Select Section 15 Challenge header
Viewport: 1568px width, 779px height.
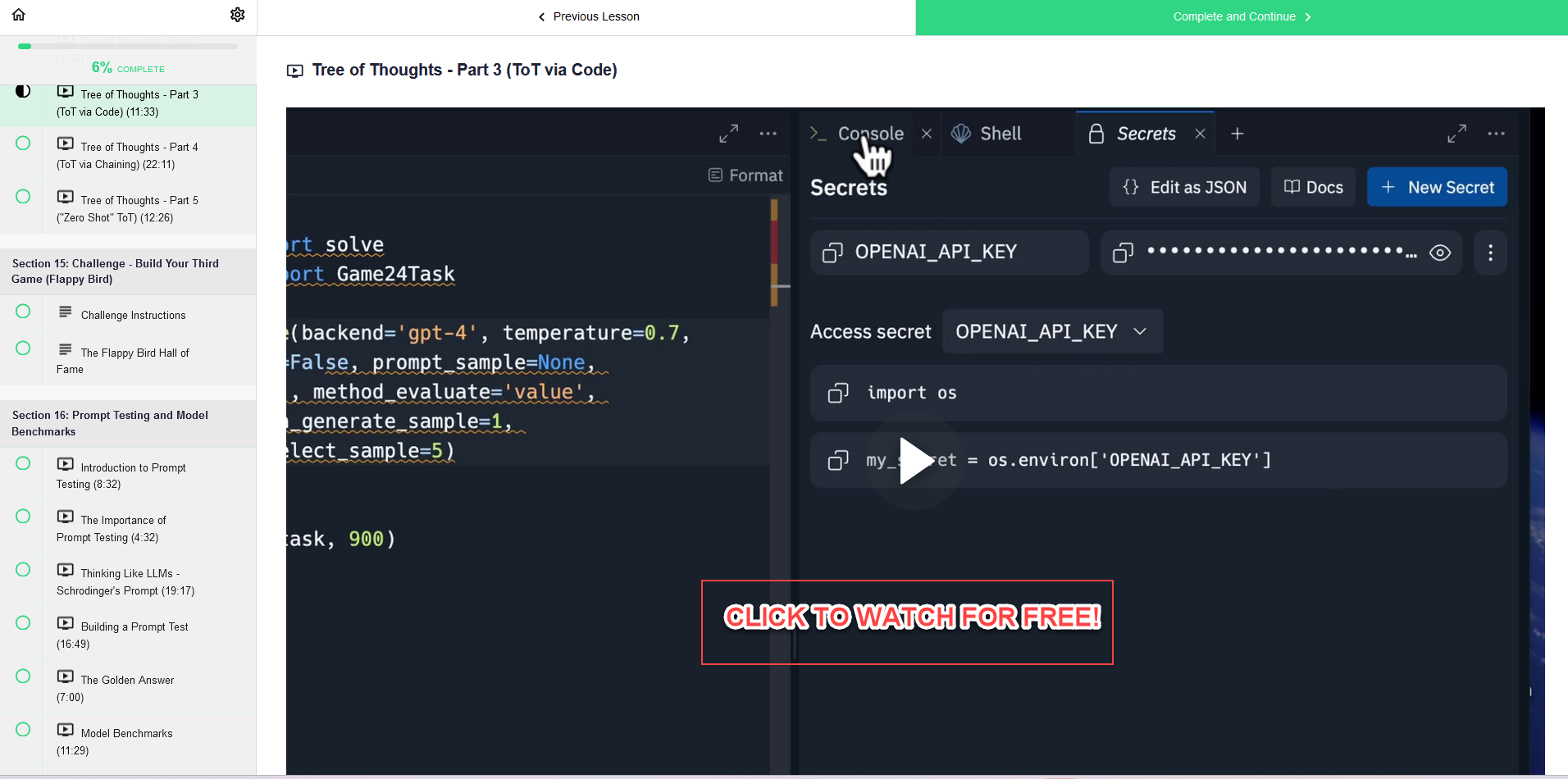click(x=128, y=271)
